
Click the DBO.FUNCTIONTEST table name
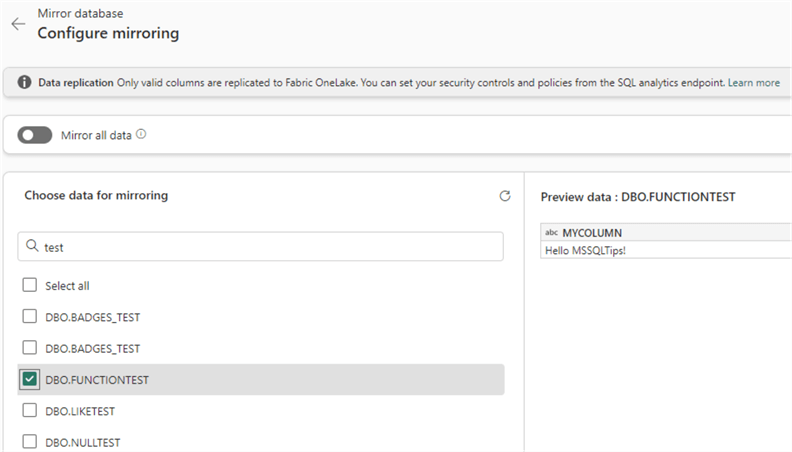(97, 380)
